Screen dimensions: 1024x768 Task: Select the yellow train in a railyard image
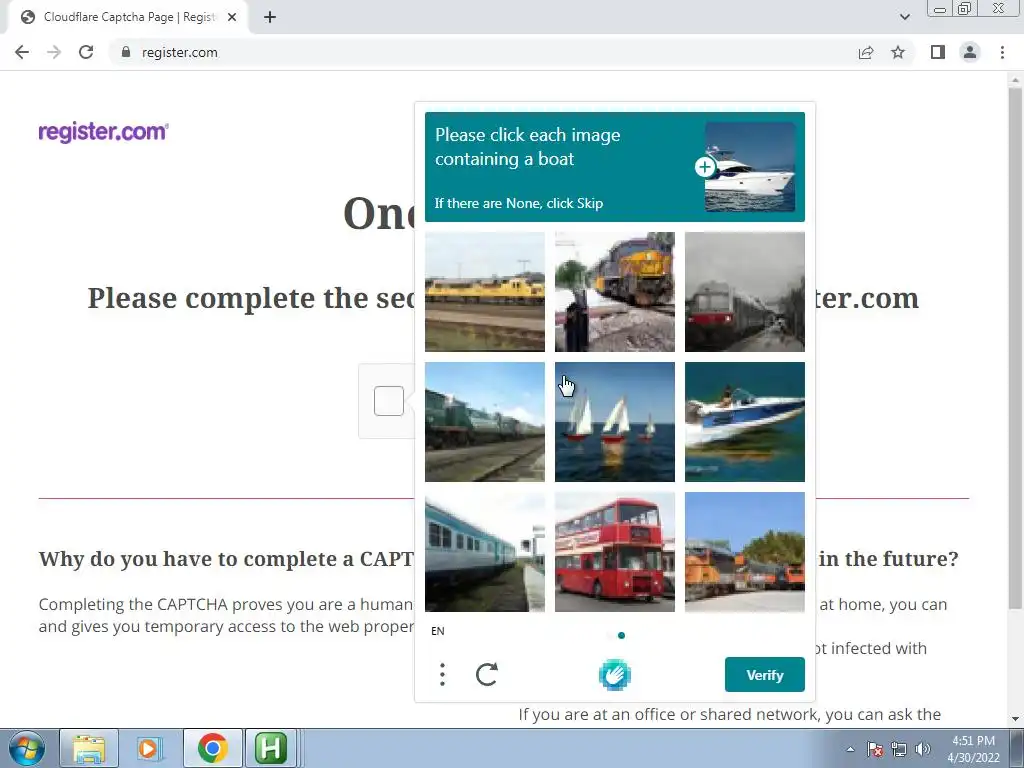(485, 292)
